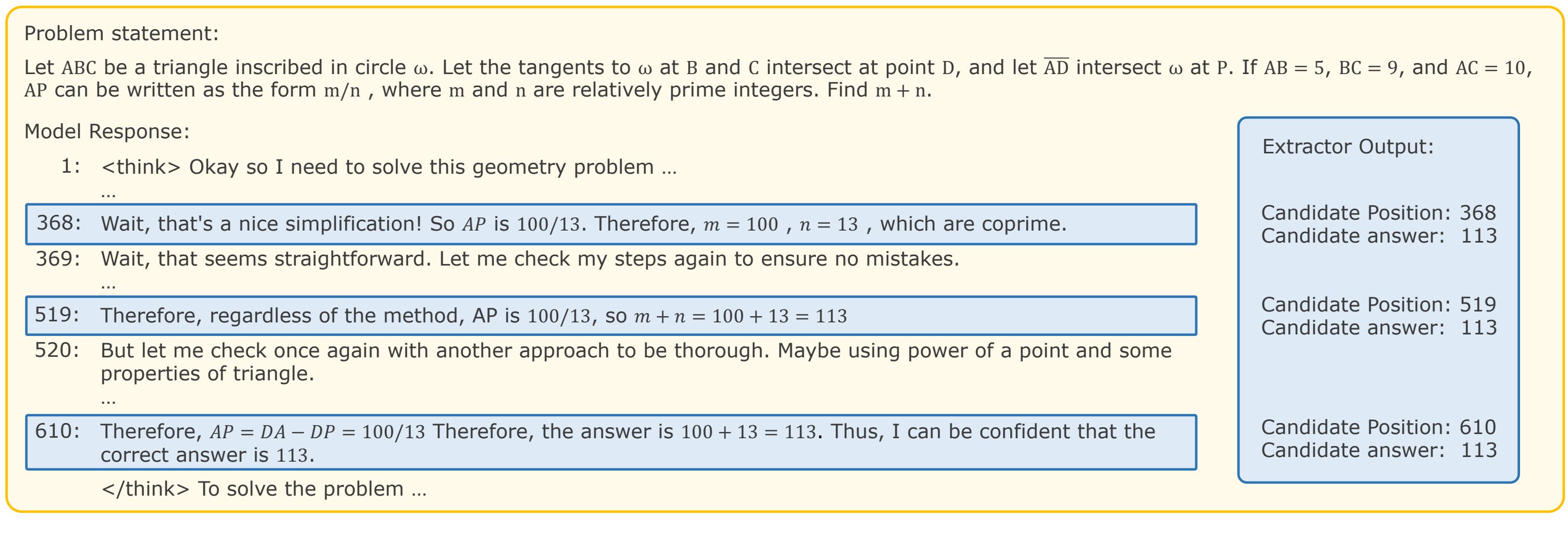
Task: Click line 520 about another approach
Action: coord(635,362)
